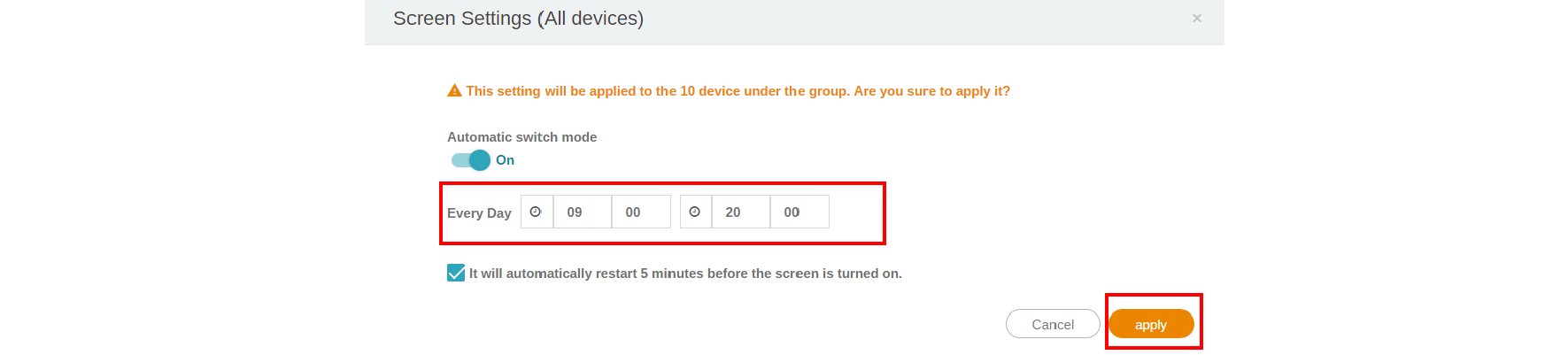
Task: Click the "Automatic switch mode" heading
Action: pyautogui.click(x=521, y=137)
